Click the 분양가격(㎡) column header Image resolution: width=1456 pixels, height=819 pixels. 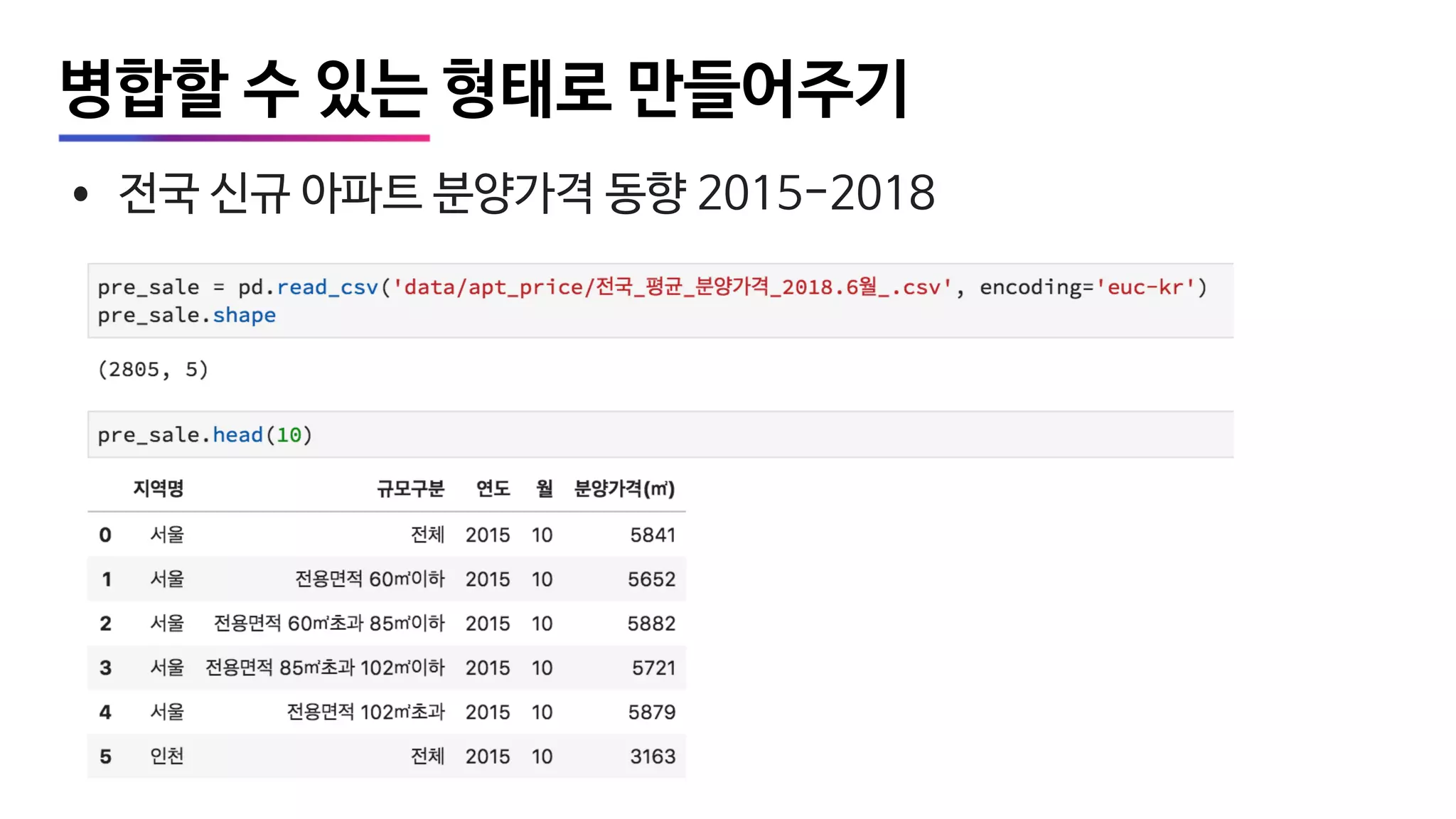coord(624,488)
